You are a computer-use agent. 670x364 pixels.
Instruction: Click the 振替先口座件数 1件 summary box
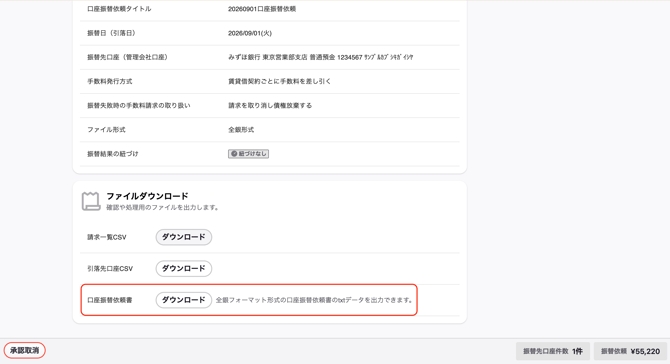pos(552,351)
